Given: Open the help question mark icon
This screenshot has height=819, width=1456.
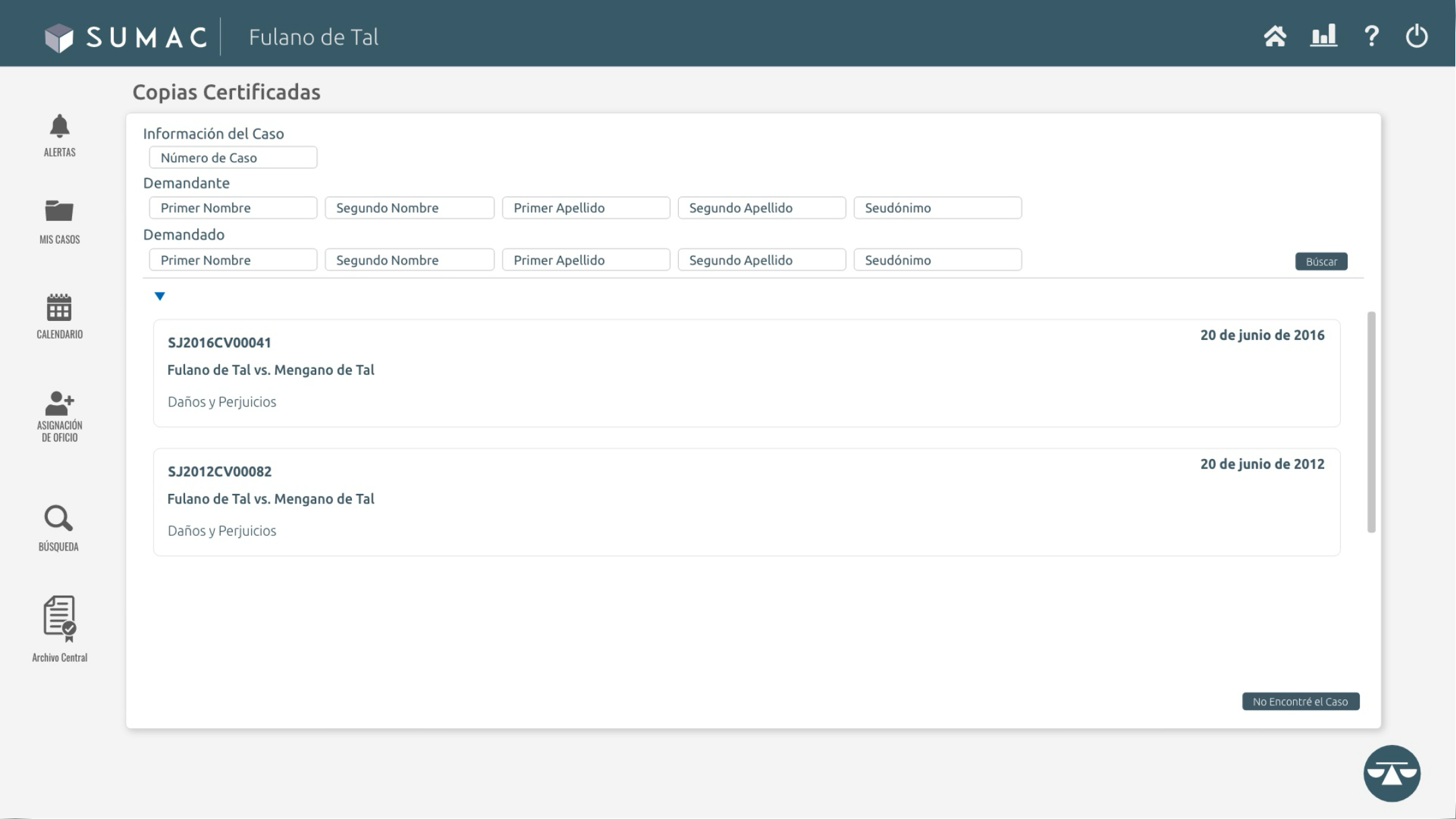Looking at the screenshot, I should (1371, 36).
